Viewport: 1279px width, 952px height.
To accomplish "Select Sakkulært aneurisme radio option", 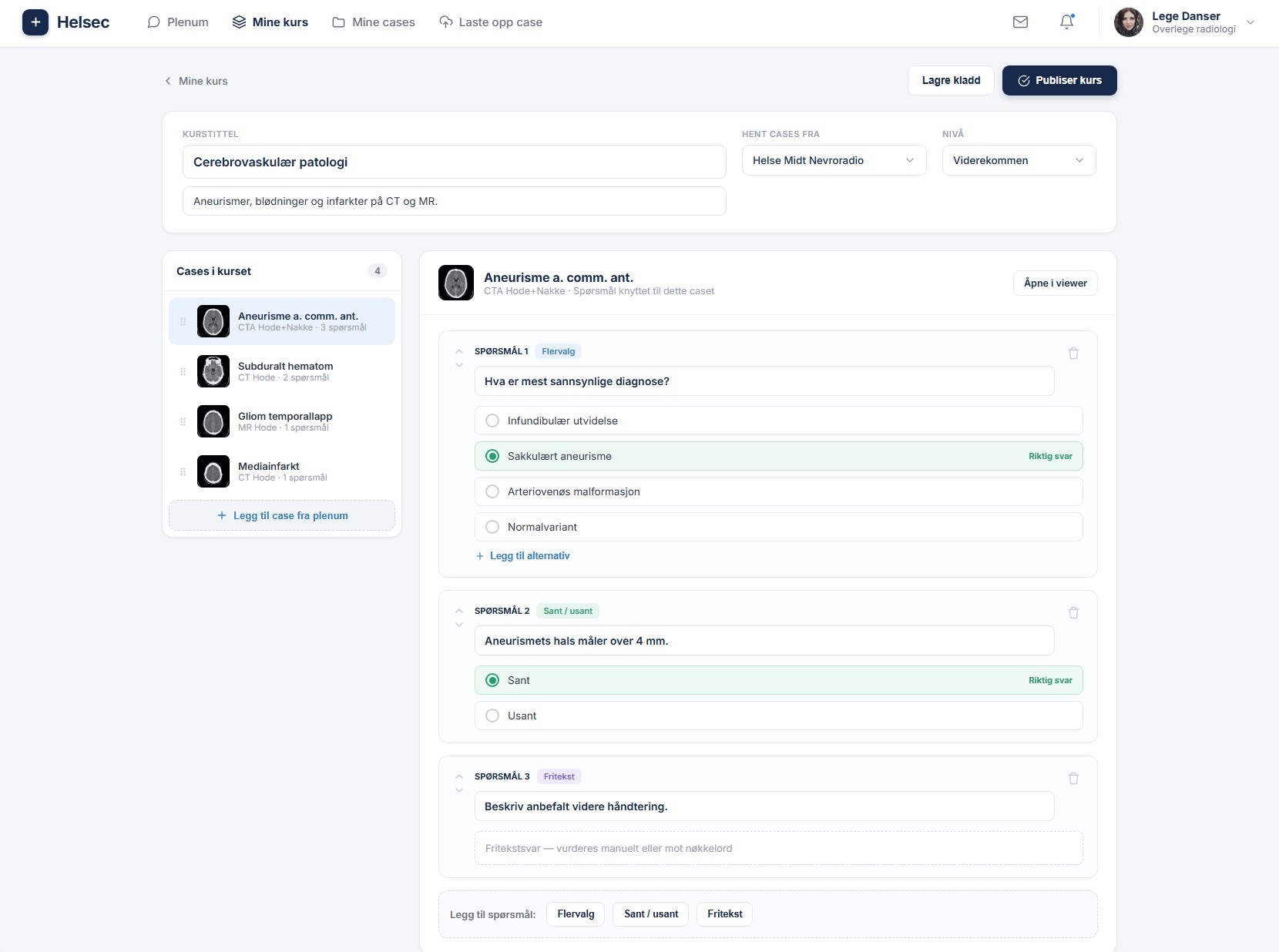I will click(x=492, y=456).
